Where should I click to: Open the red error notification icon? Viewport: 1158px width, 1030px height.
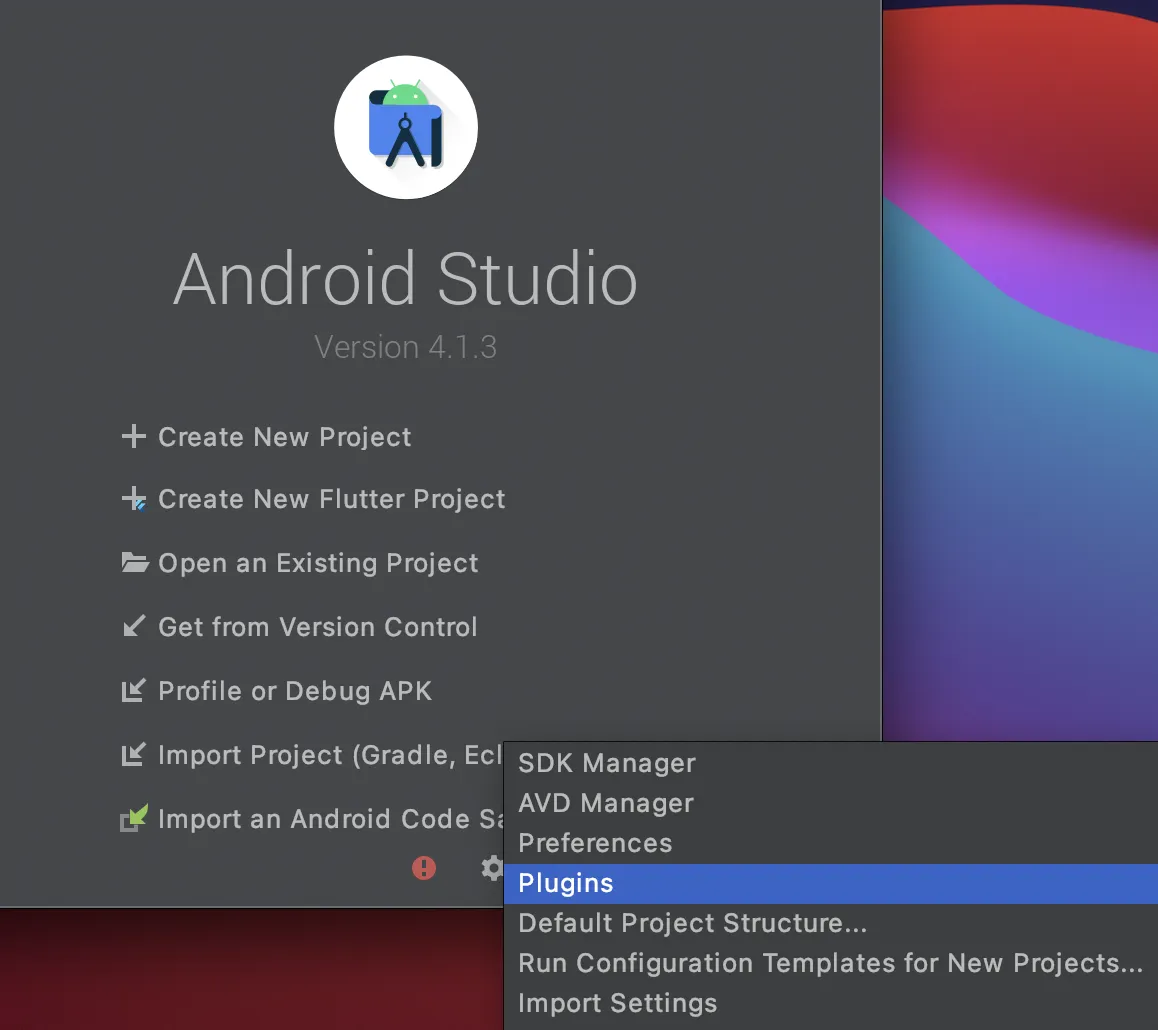[x=424, y=868]
